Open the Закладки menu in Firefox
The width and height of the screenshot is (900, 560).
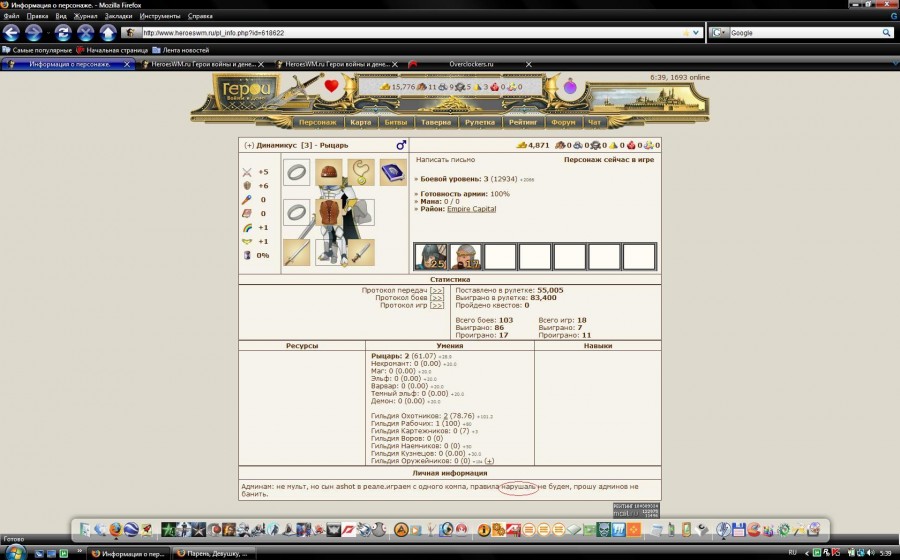[117, 17]
